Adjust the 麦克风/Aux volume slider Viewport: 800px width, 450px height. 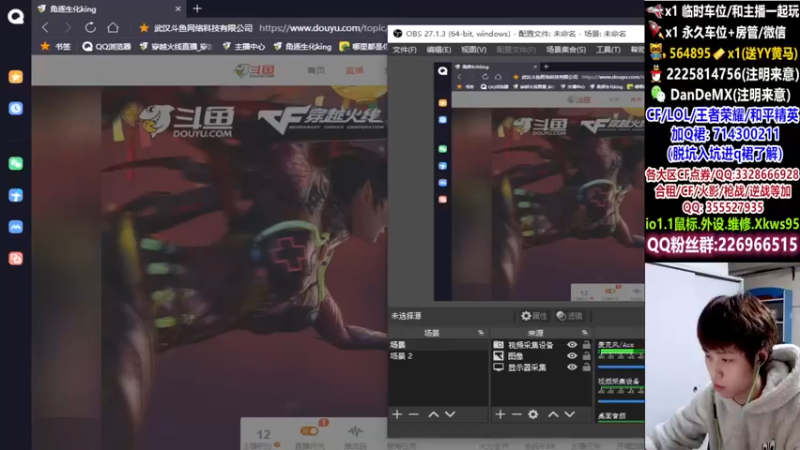click(621, 367)
